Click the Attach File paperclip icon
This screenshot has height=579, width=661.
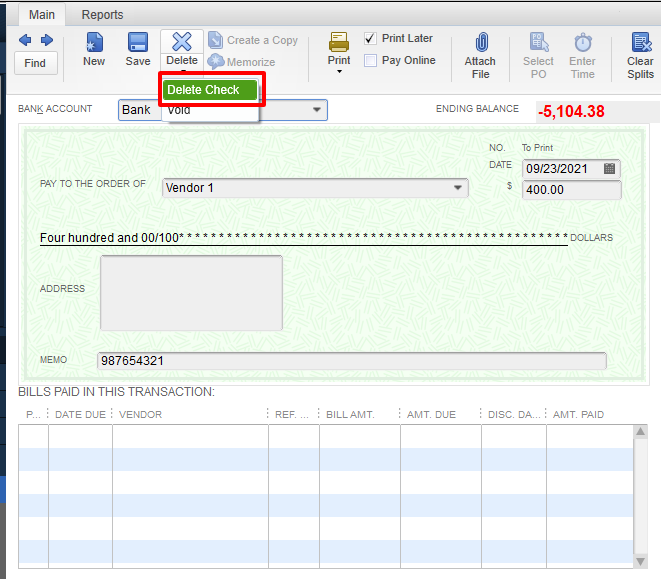(480, 43)
